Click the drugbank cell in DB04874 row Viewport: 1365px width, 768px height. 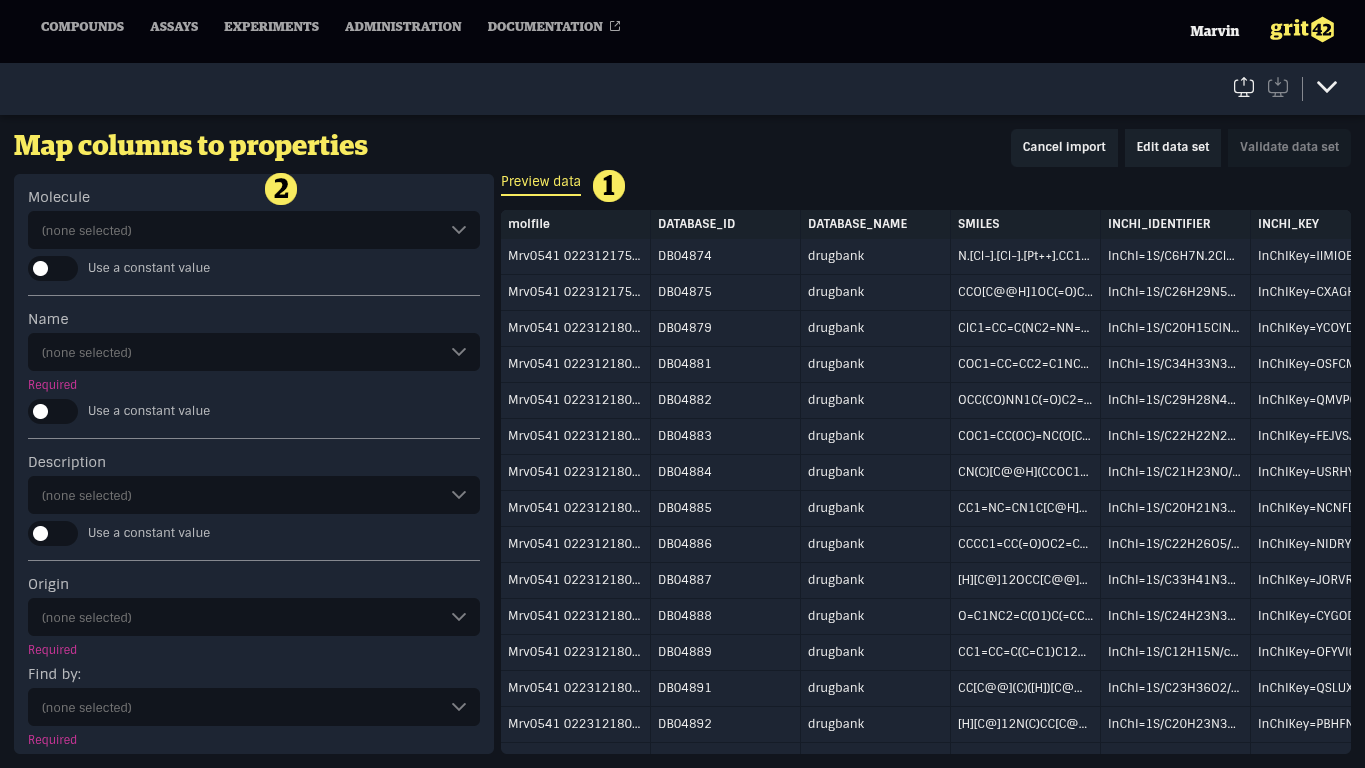pyautogui.click(x=875, y=256)
